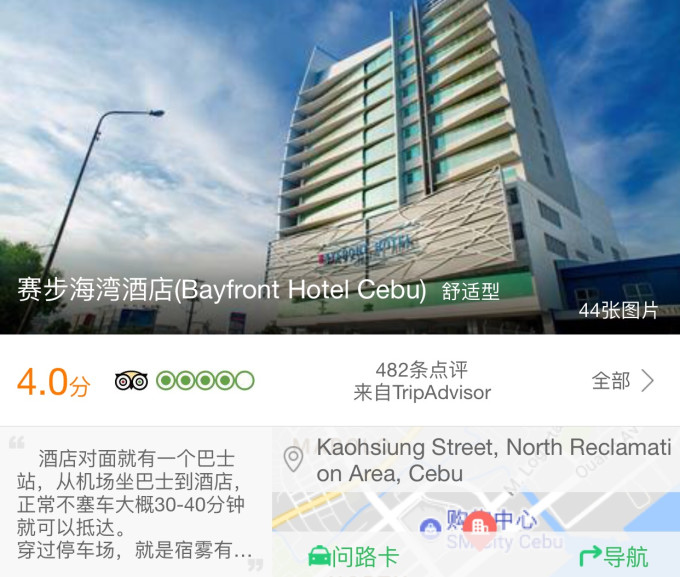Tap the TripAdvisor owl logo
The image size is (680, 577).
click(131, 381)
